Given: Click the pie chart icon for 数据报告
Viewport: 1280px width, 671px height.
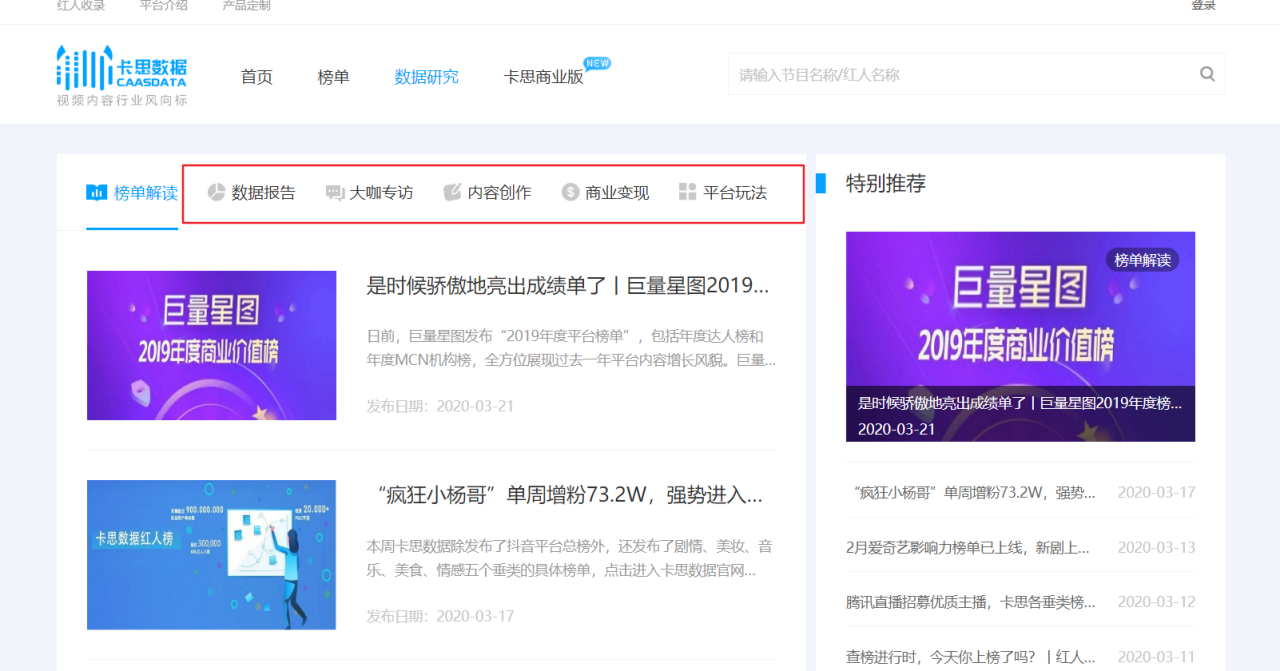Looking at the screenshot, I should click(x=216, y=193).
